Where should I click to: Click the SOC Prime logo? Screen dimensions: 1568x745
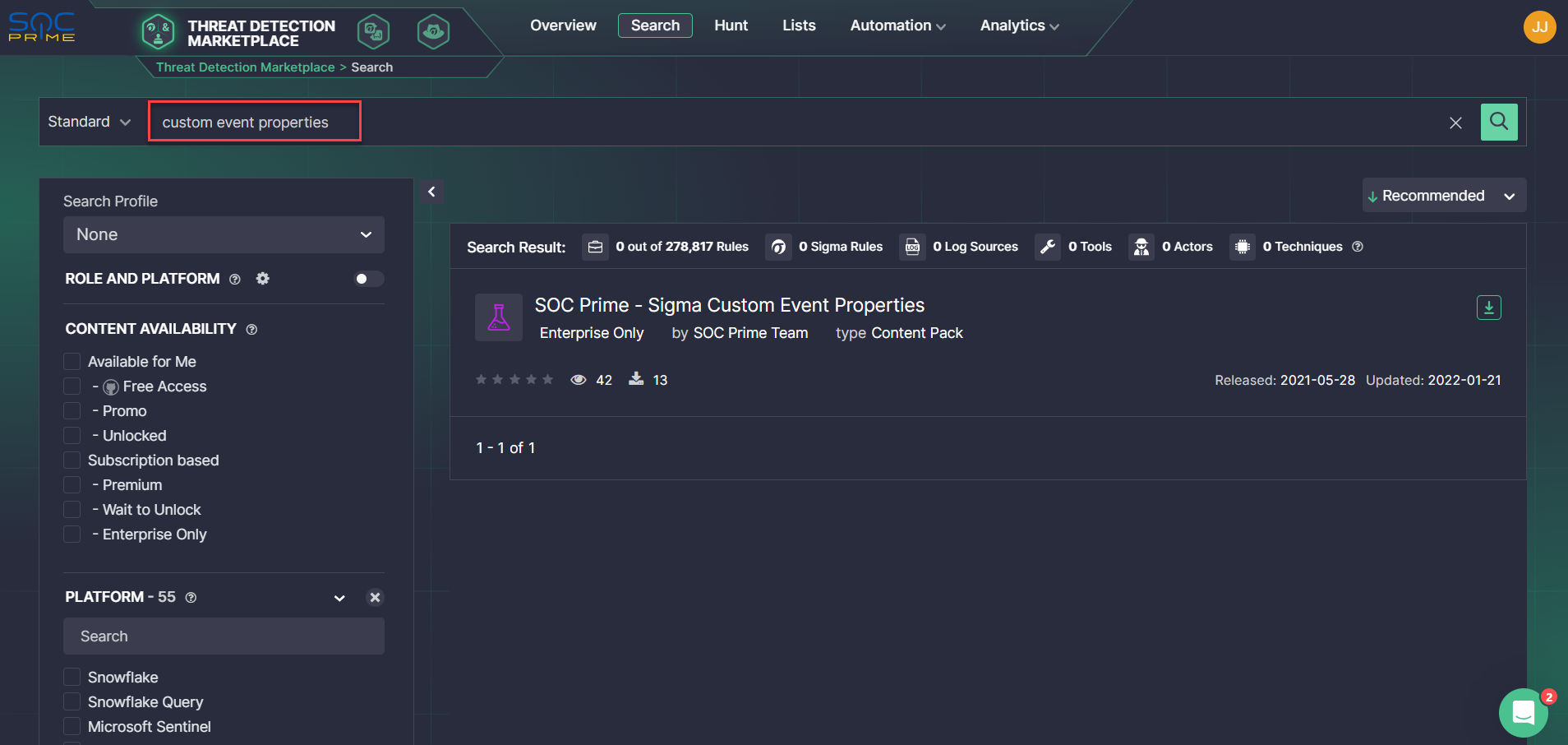pos(41,27)
